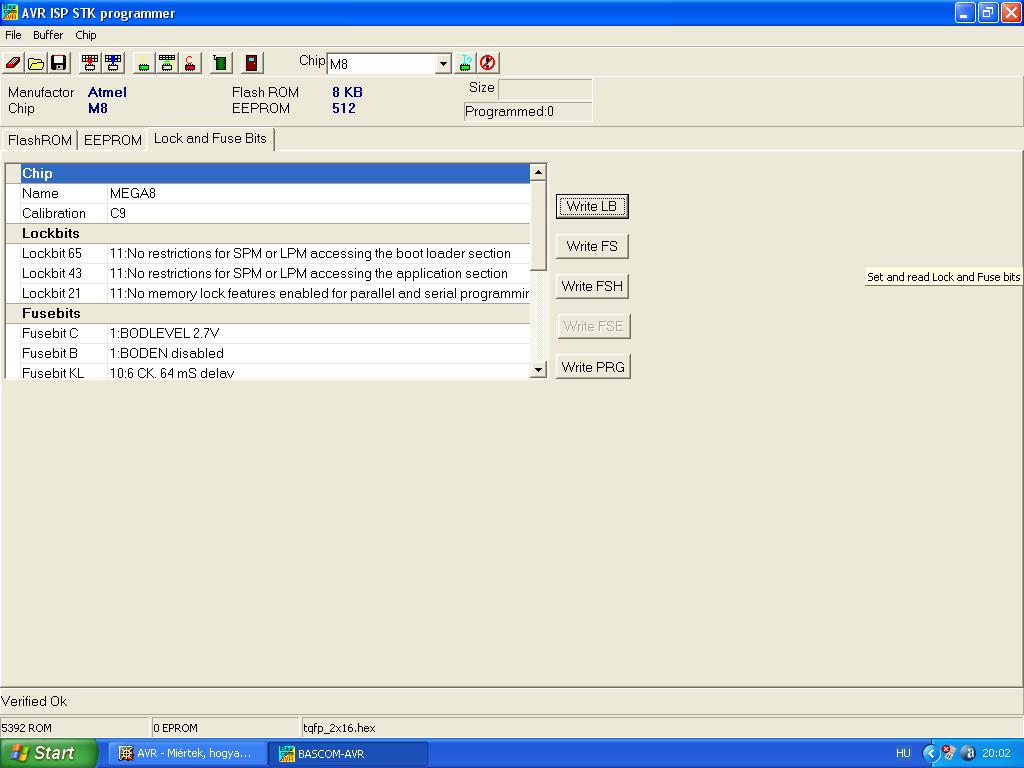Click the identify chip question mark icon
This screenshot has width=1024, height=768.
tap(465, 63)
